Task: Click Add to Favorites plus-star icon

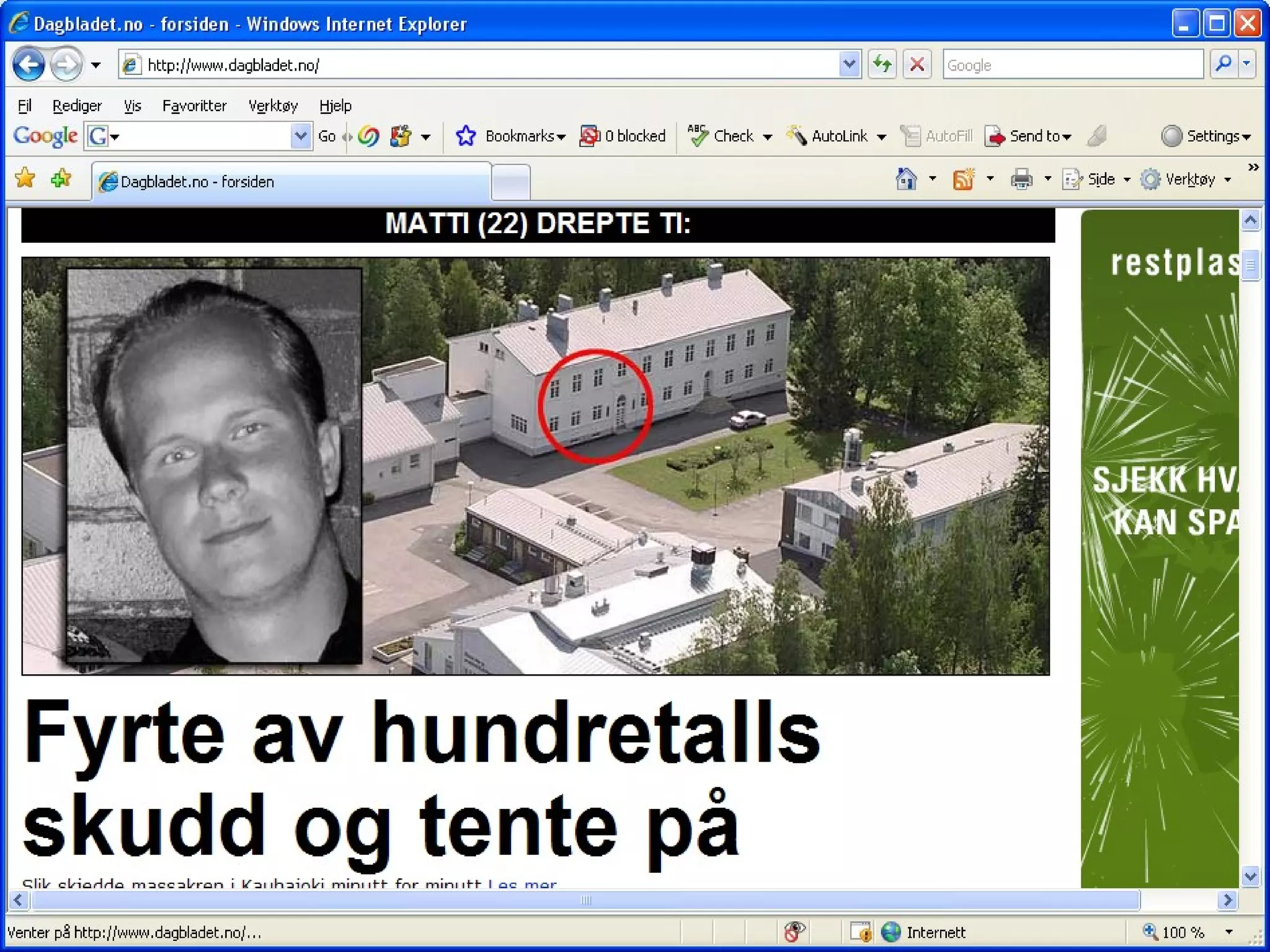Action: point(61,179)
